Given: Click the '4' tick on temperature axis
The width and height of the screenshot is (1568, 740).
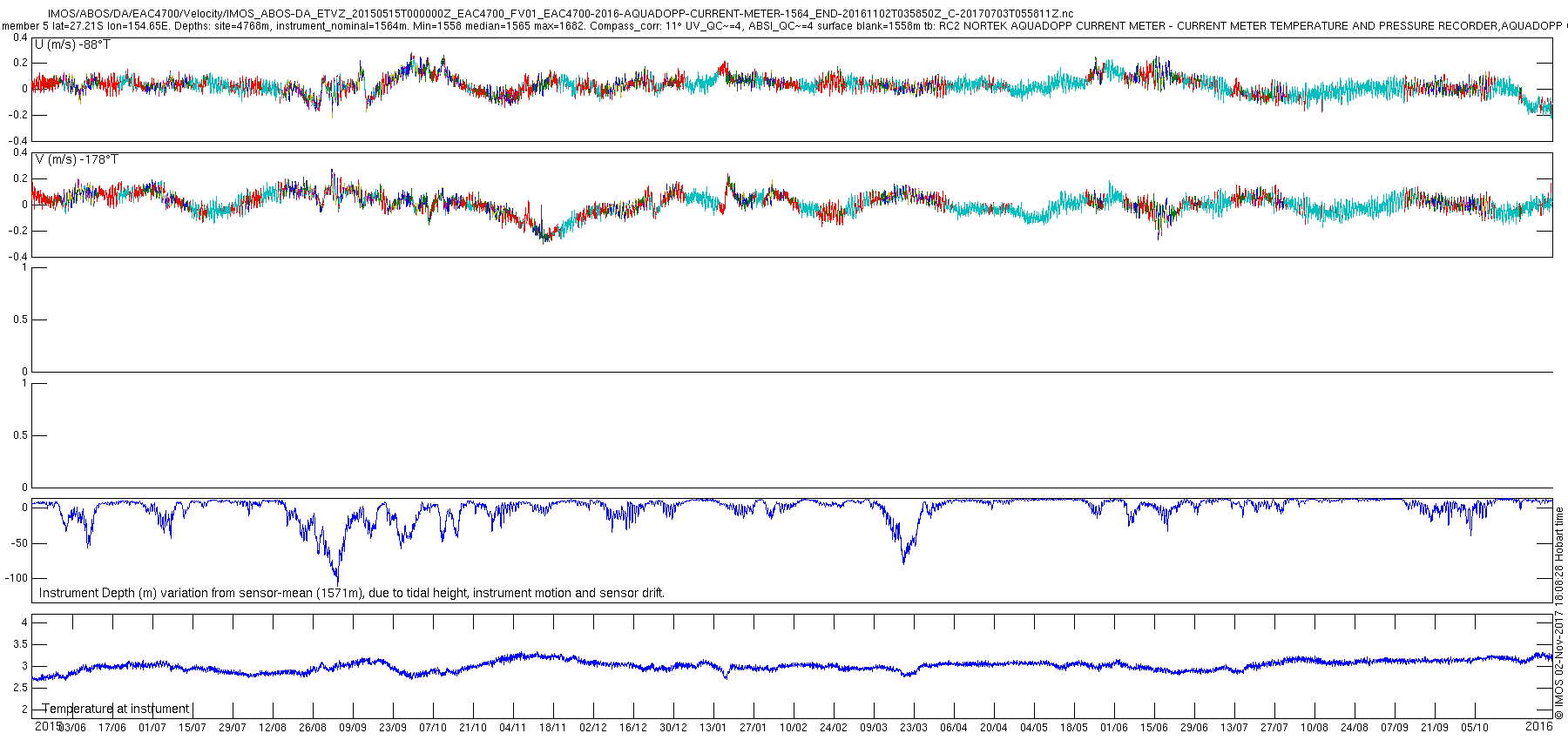Looking at the screenshot, I should point(24,622).
